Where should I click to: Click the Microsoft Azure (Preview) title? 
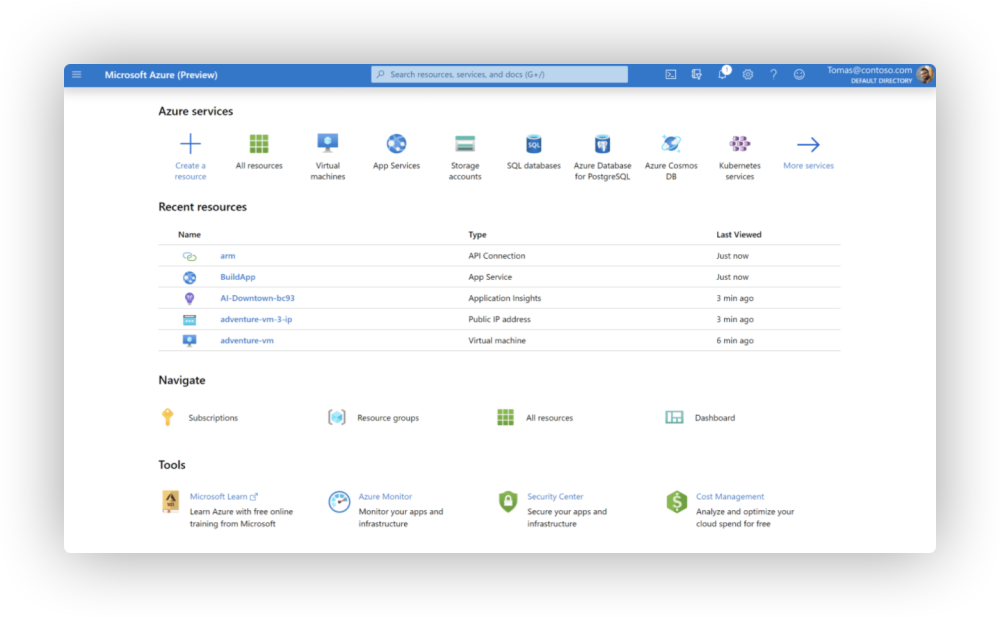coord(161,75)
